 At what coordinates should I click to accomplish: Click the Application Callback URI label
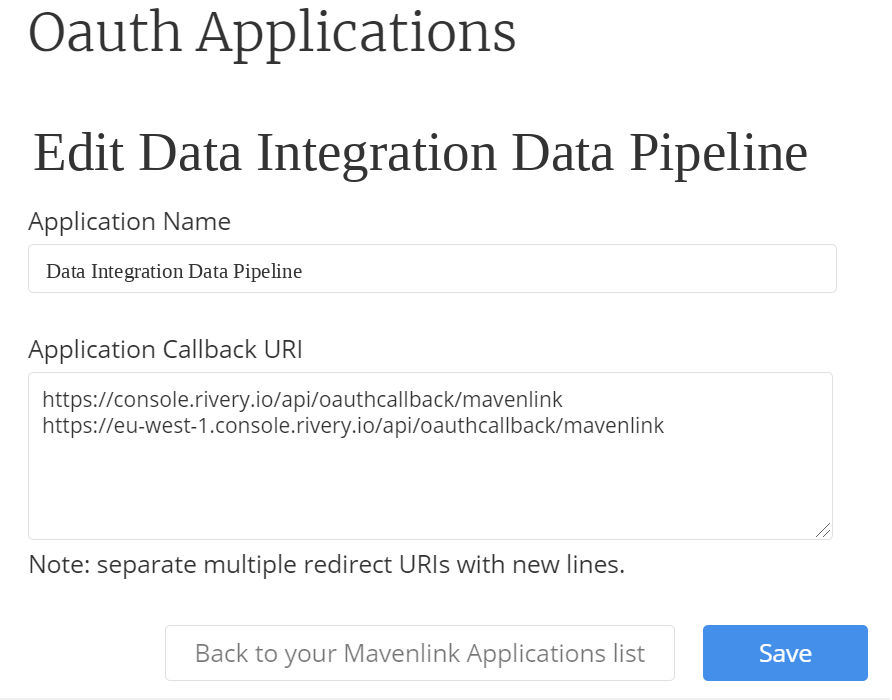click(166, 349)
